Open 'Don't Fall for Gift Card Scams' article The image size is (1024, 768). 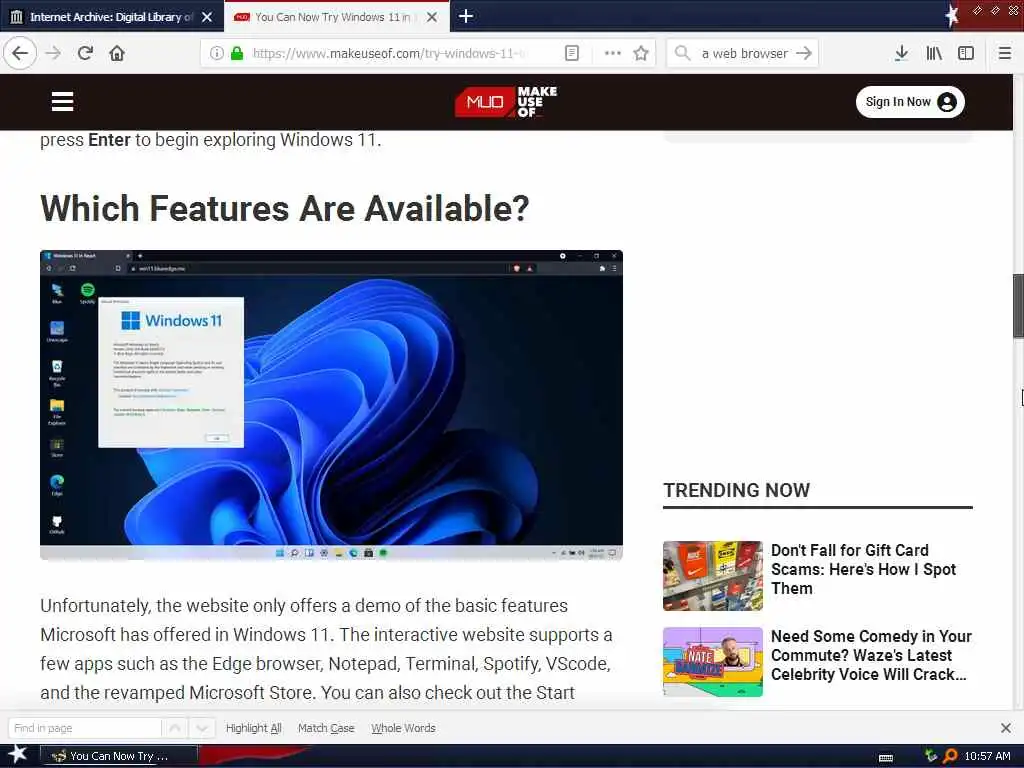pyautogui.click(x=863, y=569)
